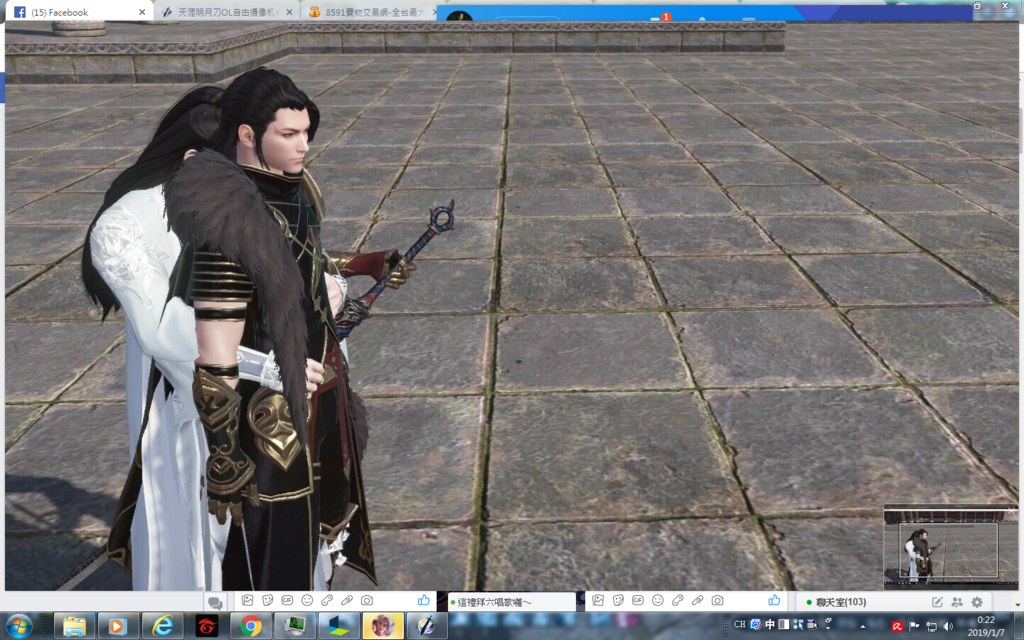Open camera in the right chat box
The height and width of the screenshot is (640, 1024).
[717, 600]
